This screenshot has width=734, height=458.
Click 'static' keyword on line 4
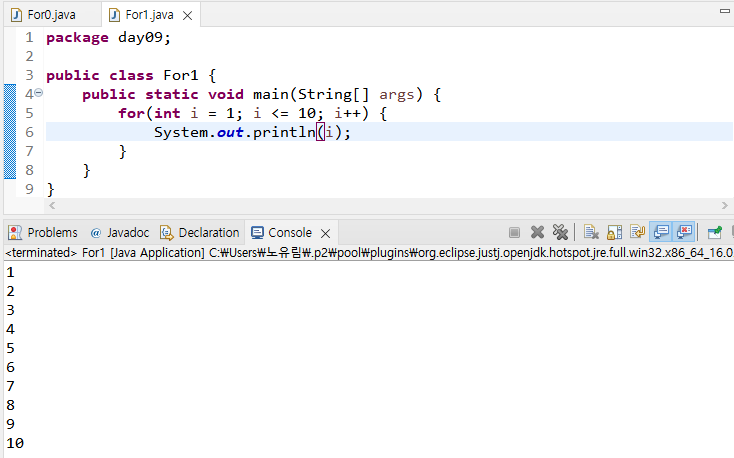172,94
